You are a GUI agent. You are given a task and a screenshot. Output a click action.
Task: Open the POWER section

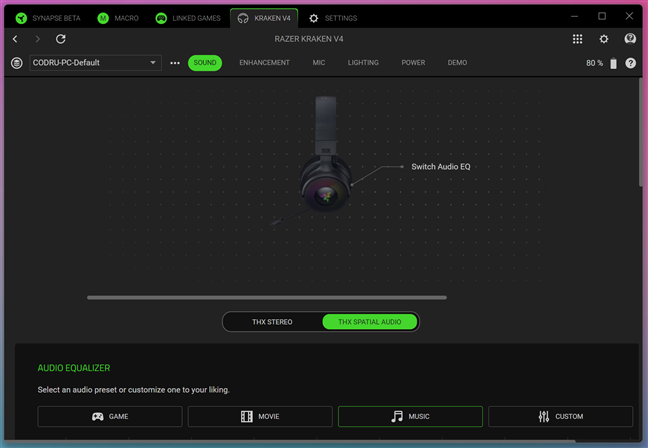(413, 63)
